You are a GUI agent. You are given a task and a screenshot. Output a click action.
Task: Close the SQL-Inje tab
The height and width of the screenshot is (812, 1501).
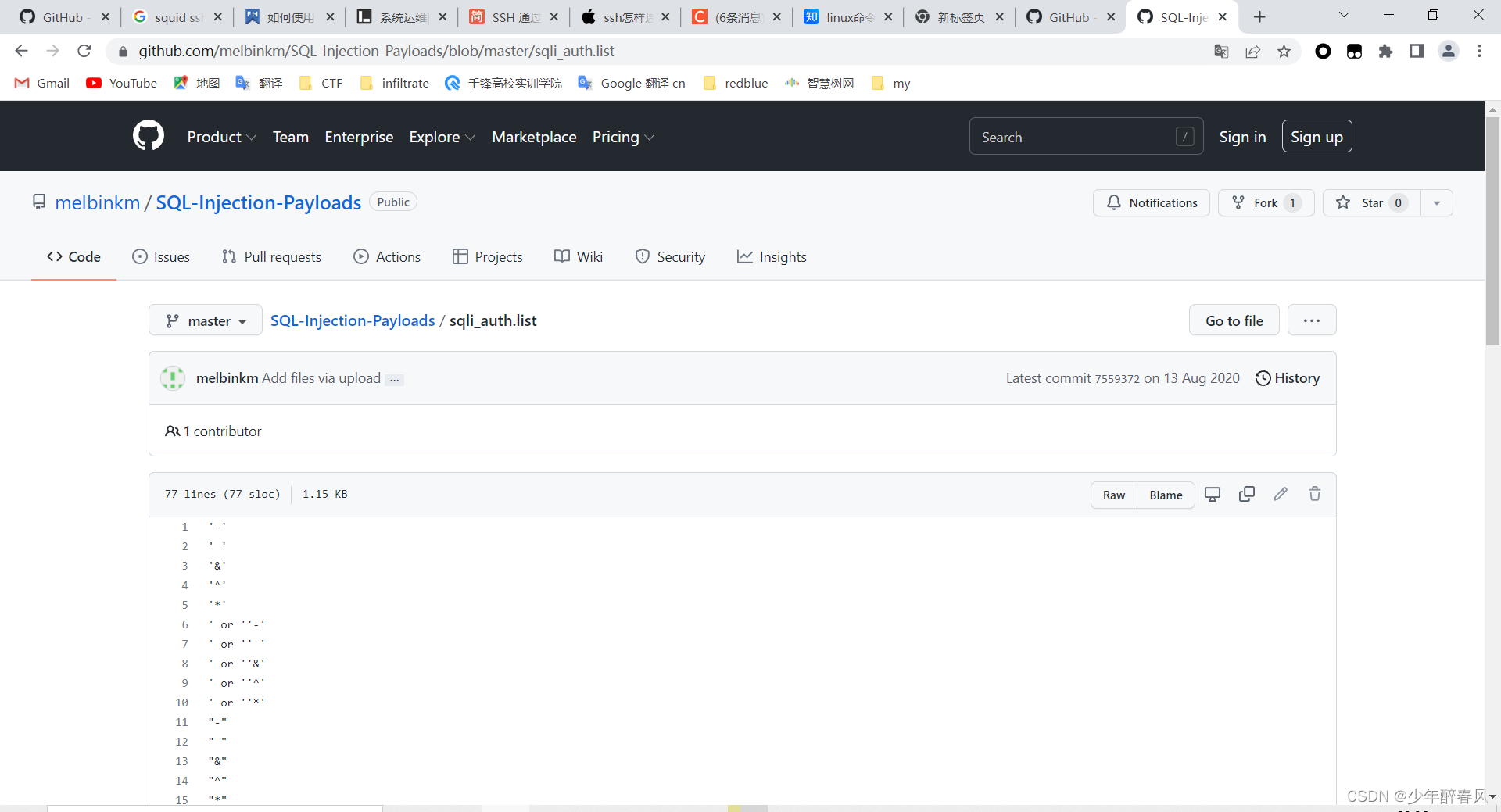pyautogui.click(x=1223, y=16)
